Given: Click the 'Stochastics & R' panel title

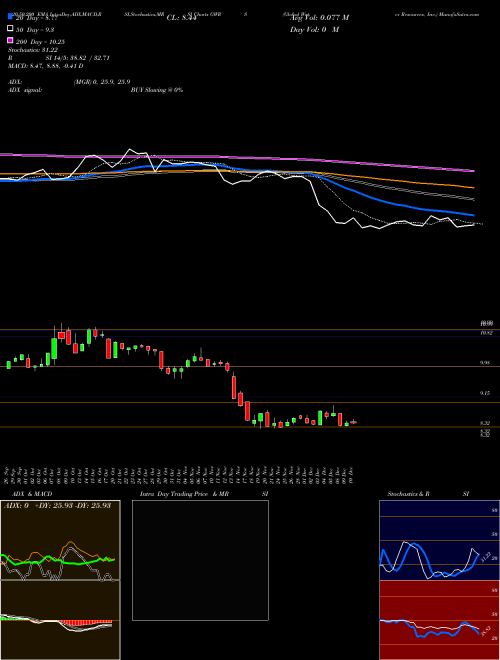Looking at the screenshot, I should (409, 494).
